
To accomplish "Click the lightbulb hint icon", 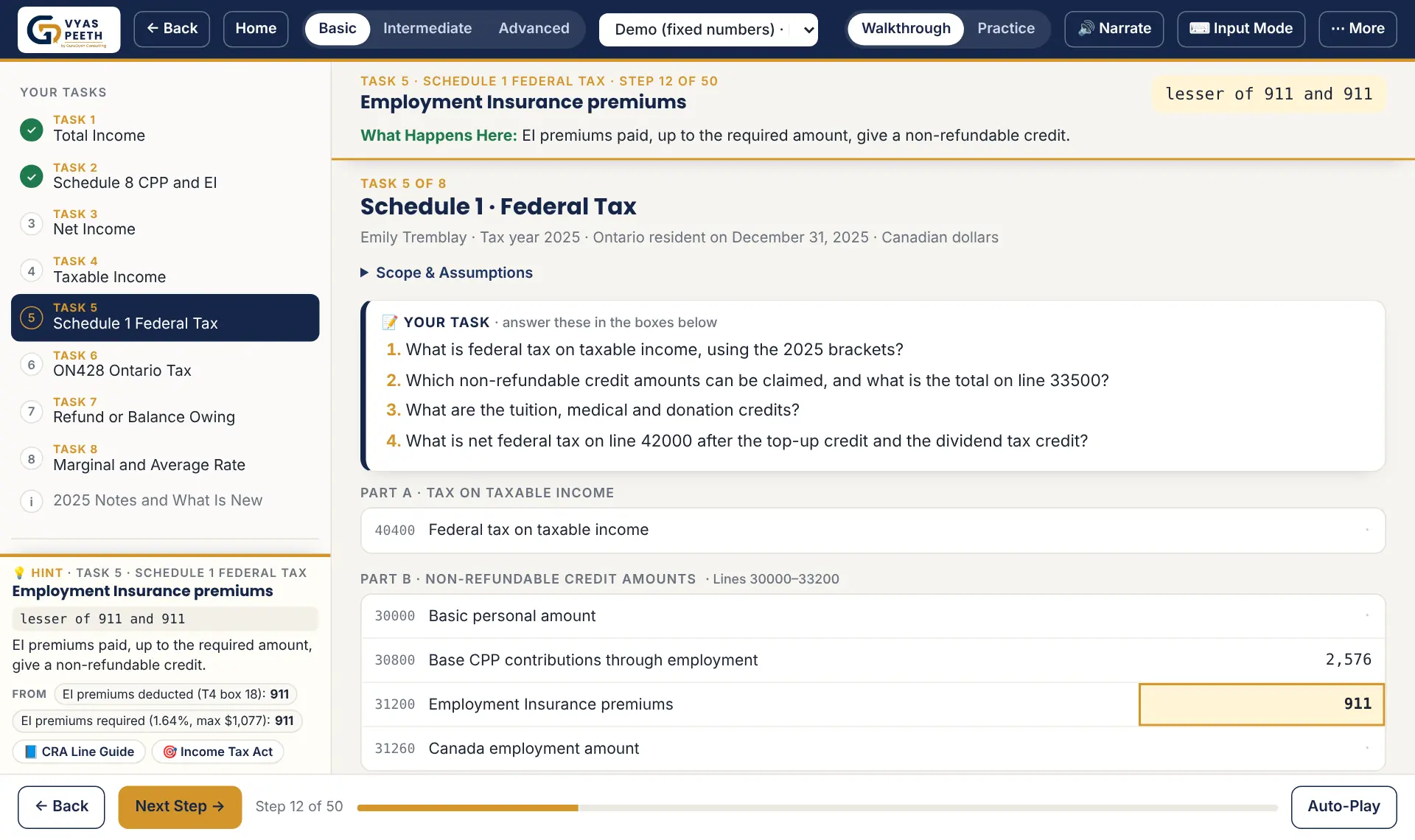I will click(19, 573).
